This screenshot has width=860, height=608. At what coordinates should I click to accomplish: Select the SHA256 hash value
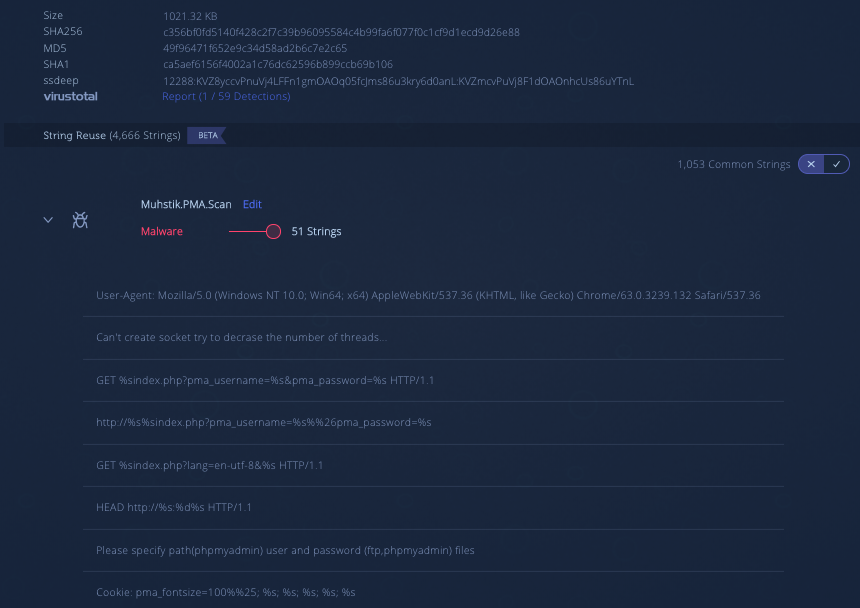[341, 32]
